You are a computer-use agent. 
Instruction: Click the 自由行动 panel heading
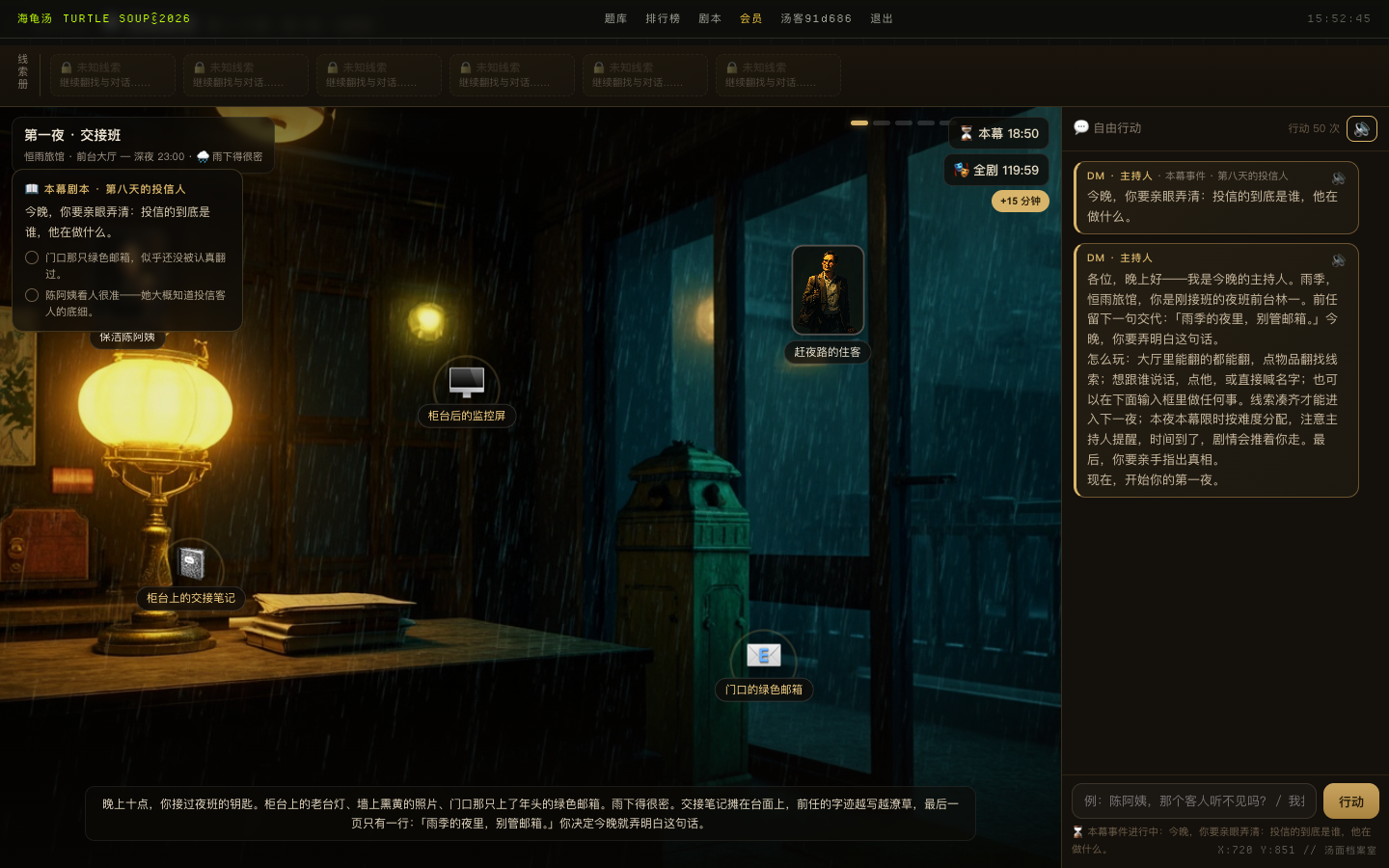pyautogui.click(x=1117, y=127)
